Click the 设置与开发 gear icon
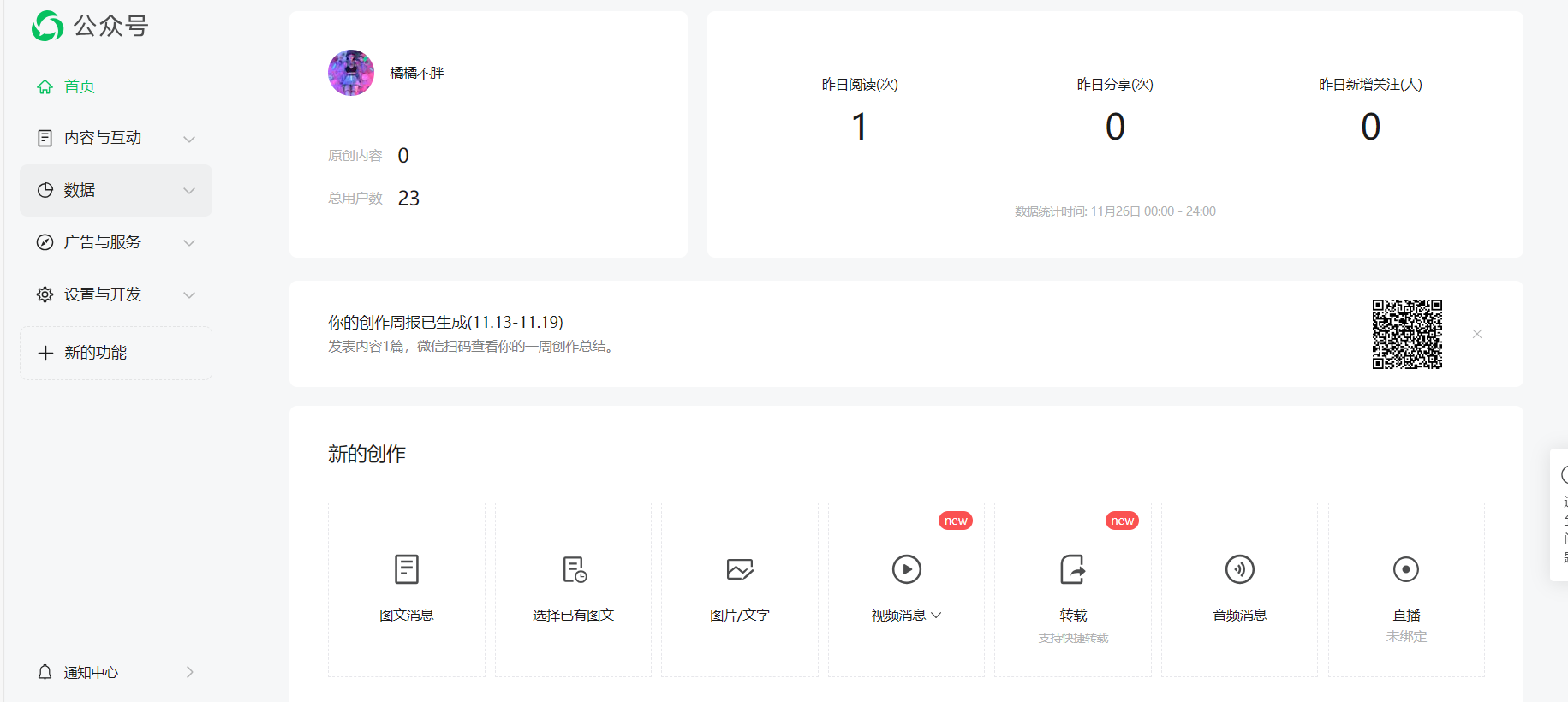This screenshot has height=702, width=1568. point(45,294)
